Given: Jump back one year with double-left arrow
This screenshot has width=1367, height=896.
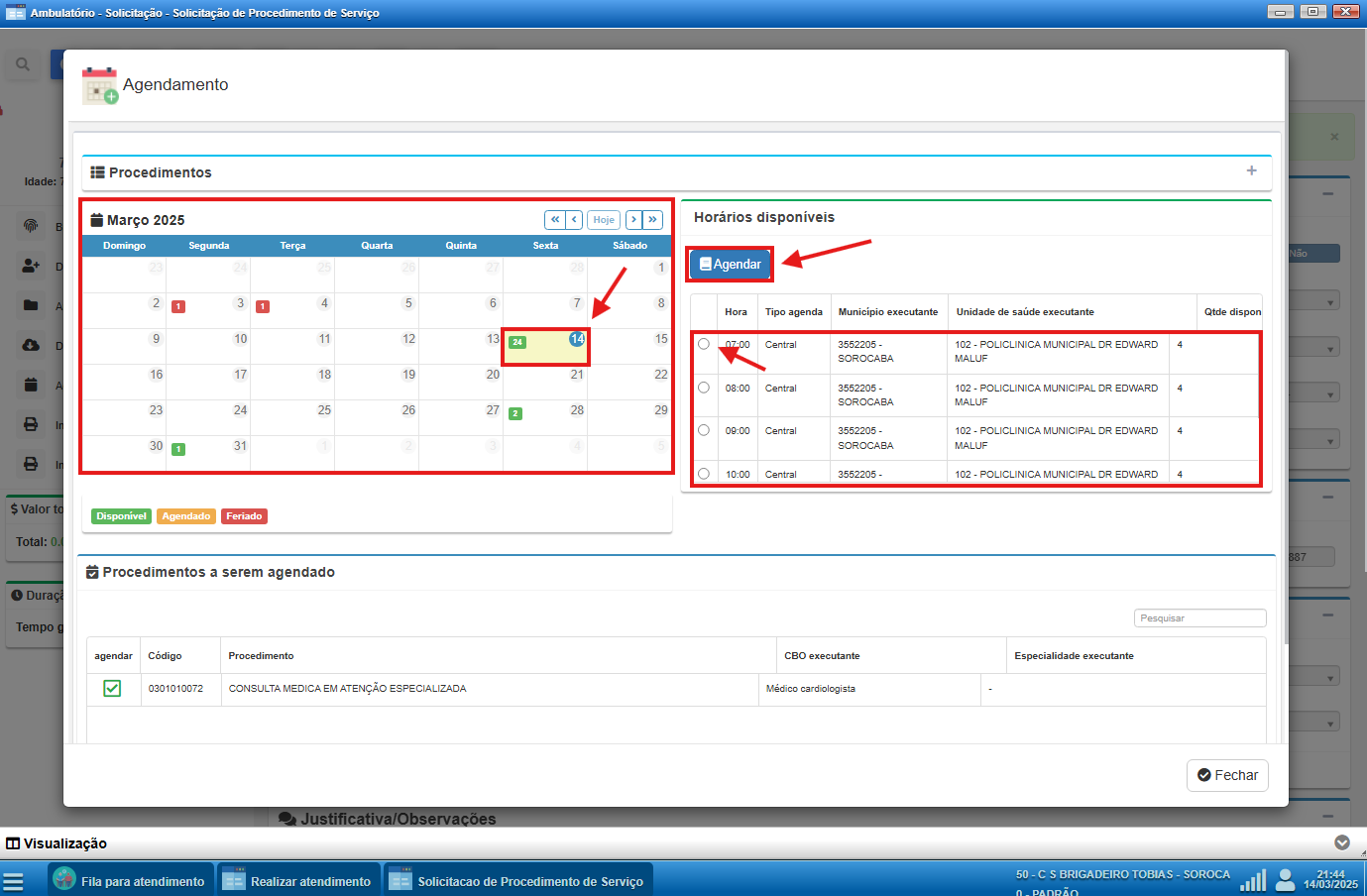Looking at the screenshot, I should click(x=555, y=220).
